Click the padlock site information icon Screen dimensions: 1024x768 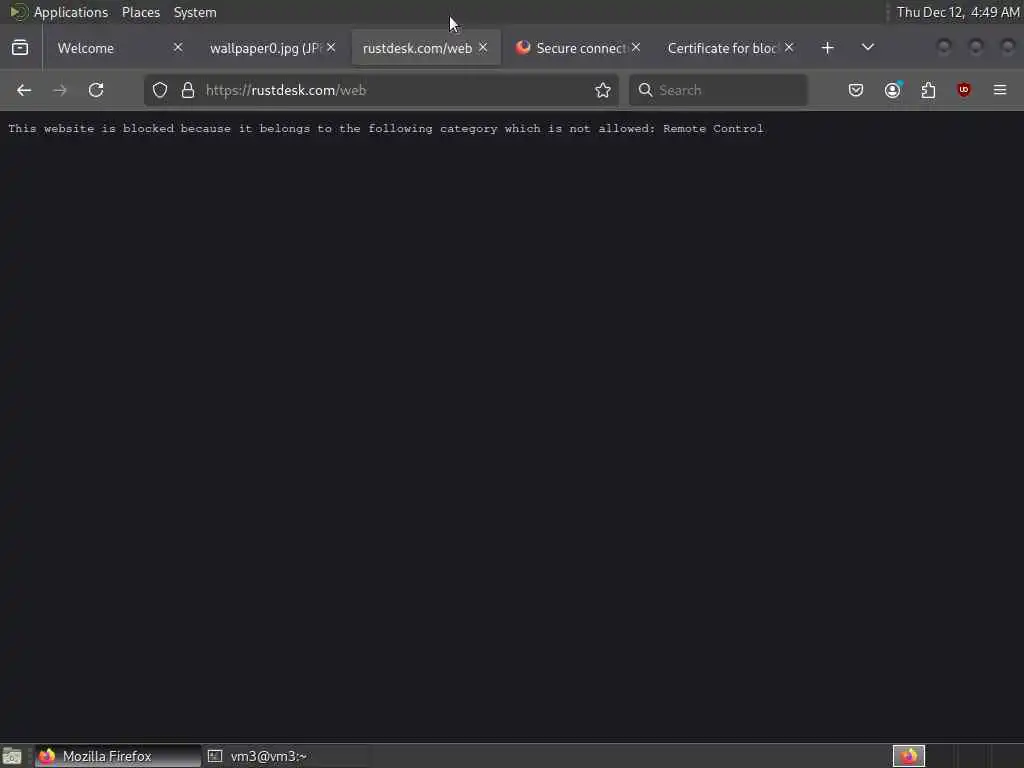[188, 90]
